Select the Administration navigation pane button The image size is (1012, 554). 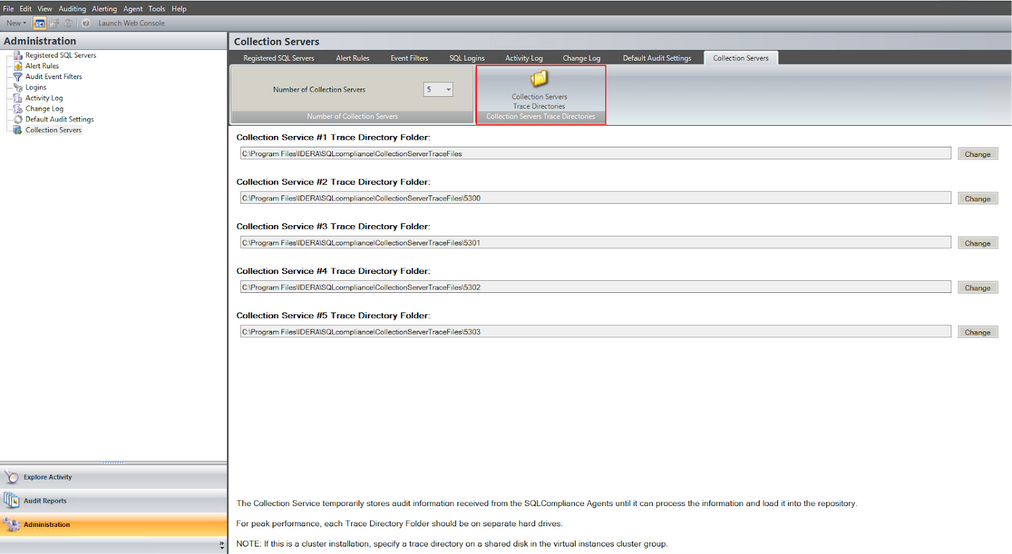point(114,525)
